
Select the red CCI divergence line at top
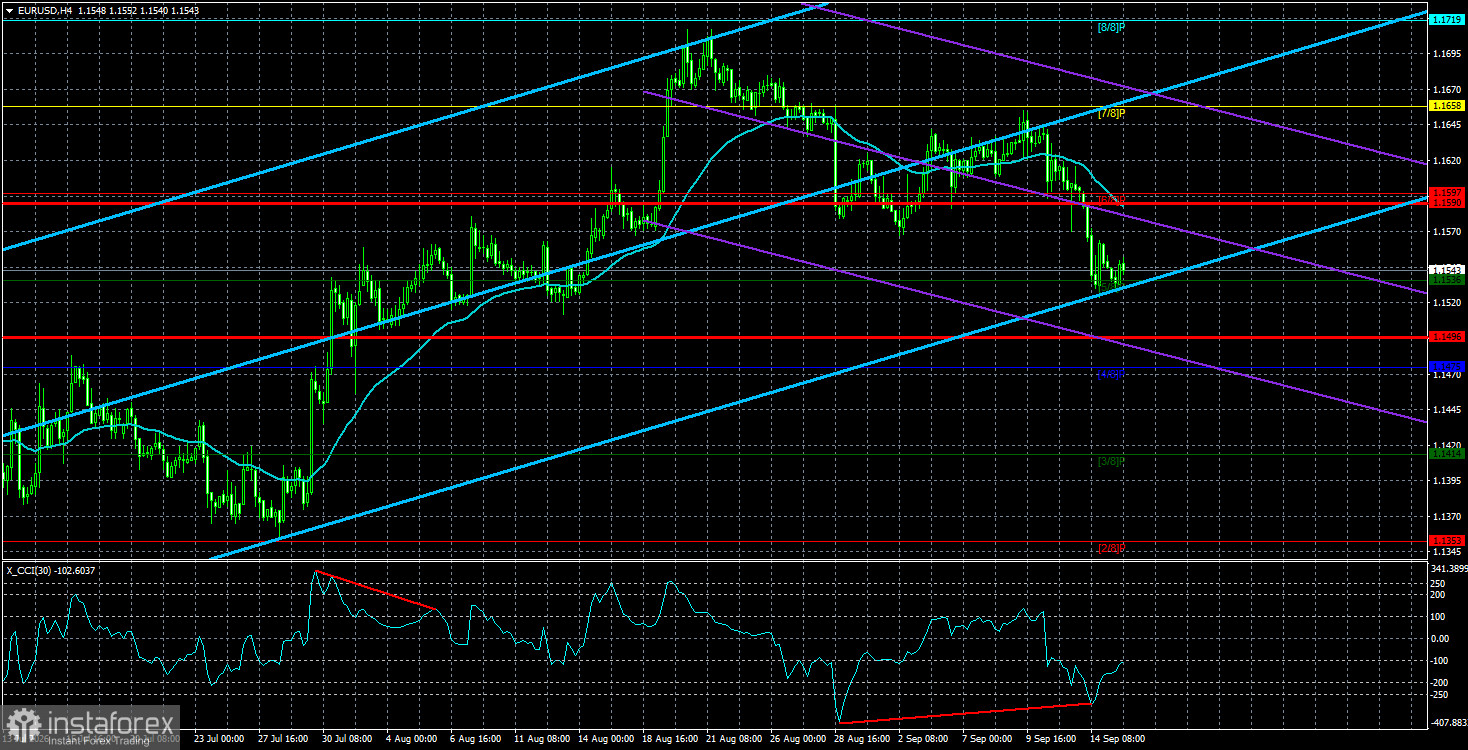pos(376,590)
